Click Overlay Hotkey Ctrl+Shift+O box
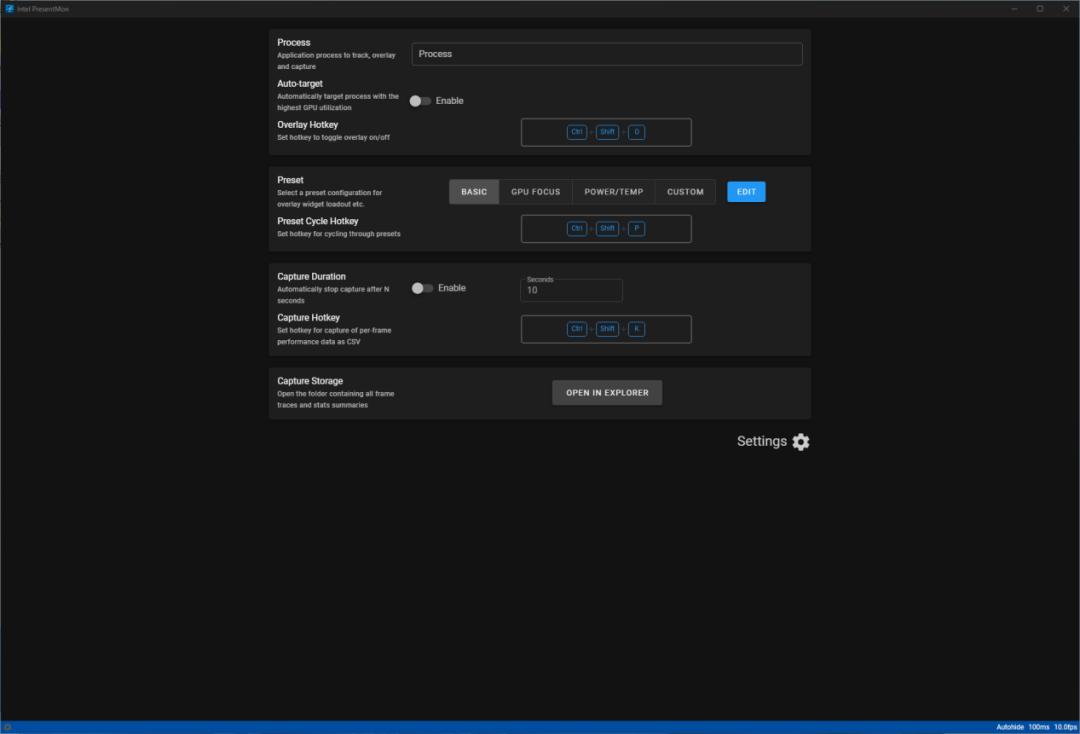Viewport: 1080px width, 734px height. click(606, 132)
